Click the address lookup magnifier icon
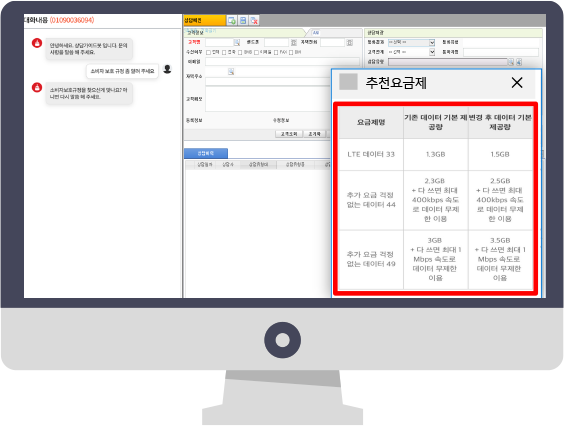Image resolution: width=564 pixels, height=426 pixels. tap(231, 72)
